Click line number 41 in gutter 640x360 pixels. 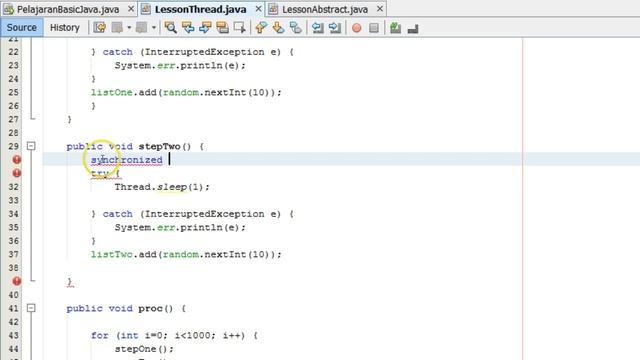[x=13, y=308]
